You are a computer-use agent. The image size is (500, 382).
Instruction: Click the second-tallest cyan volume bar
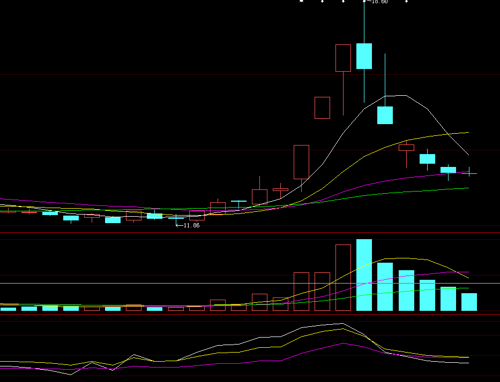[385, 287]
